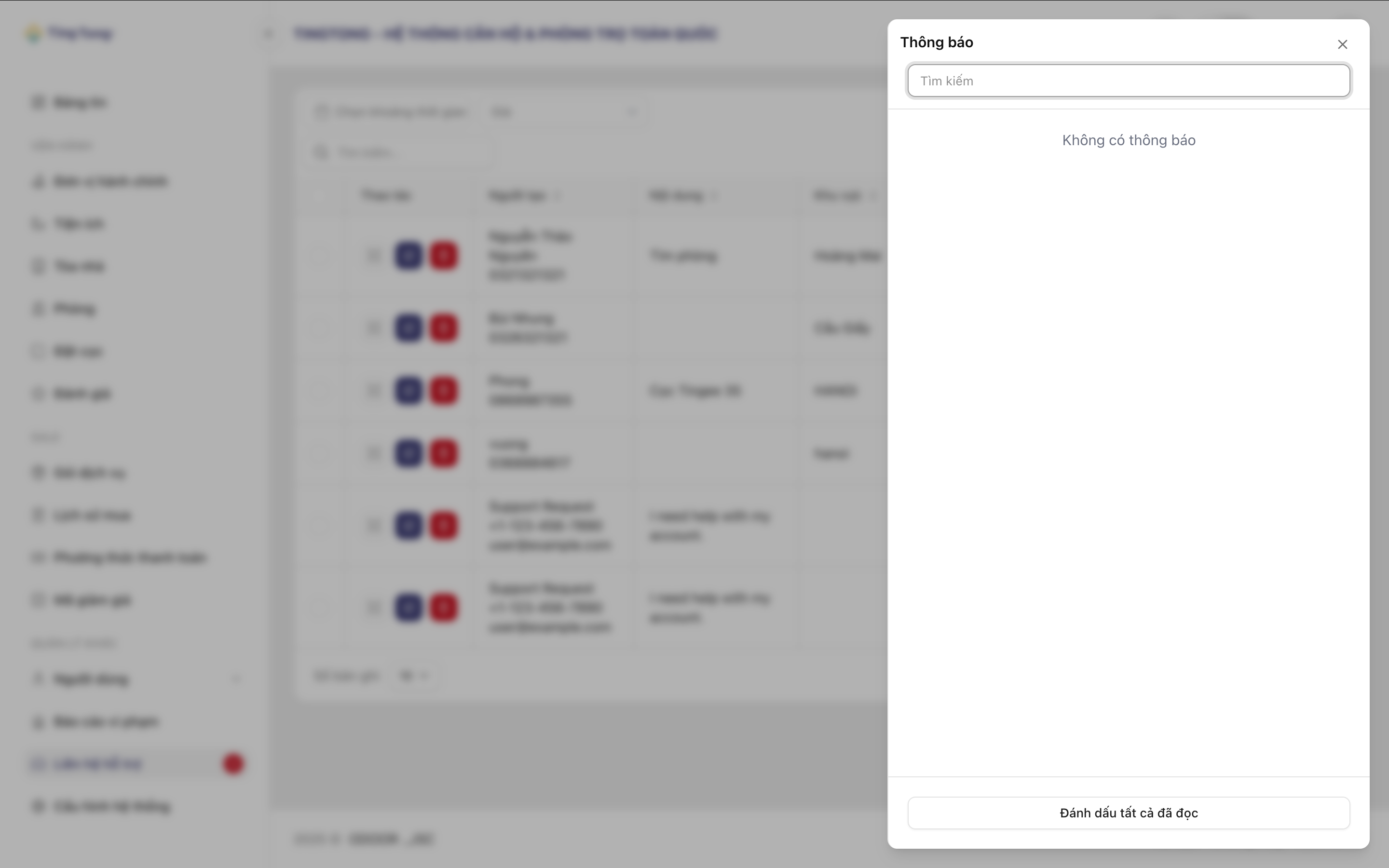This screenshot has height=868, width=1389.
Task: Expand the Người dùng sidebar submenu chevron
Action: [236, 679]
